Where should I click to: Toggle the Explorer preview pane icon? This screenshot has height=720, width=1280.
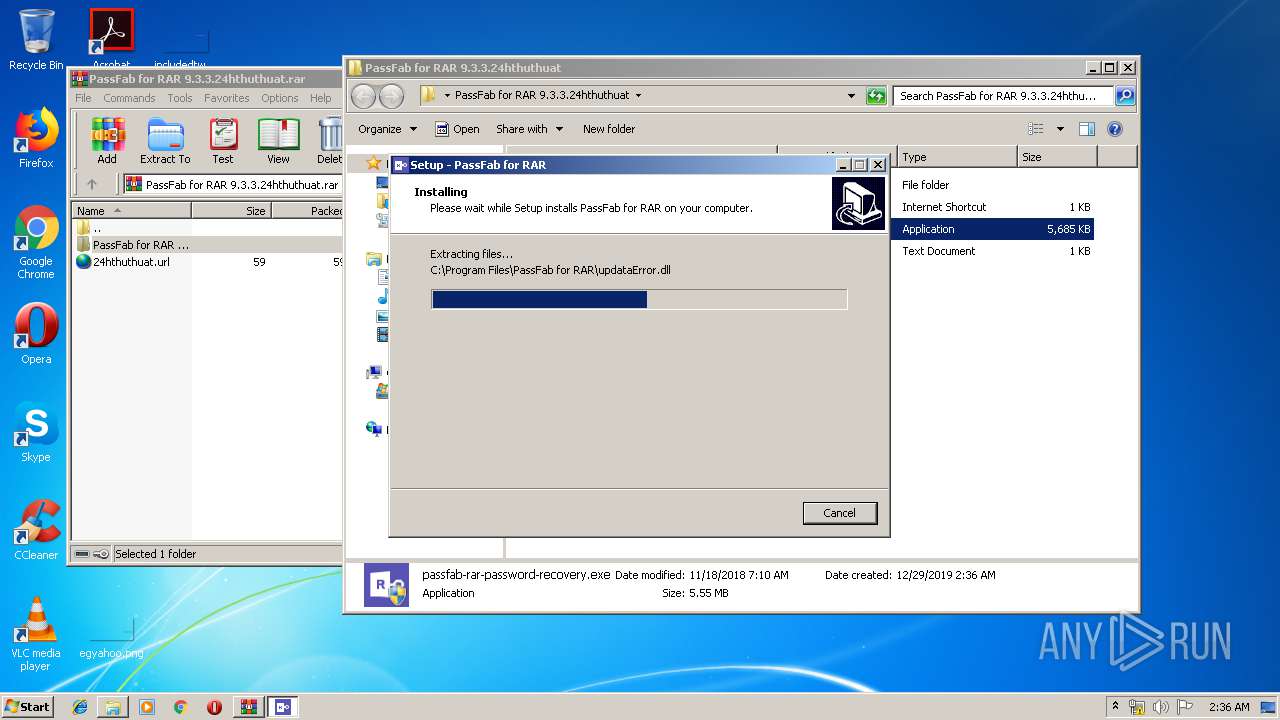(1087, 129)
